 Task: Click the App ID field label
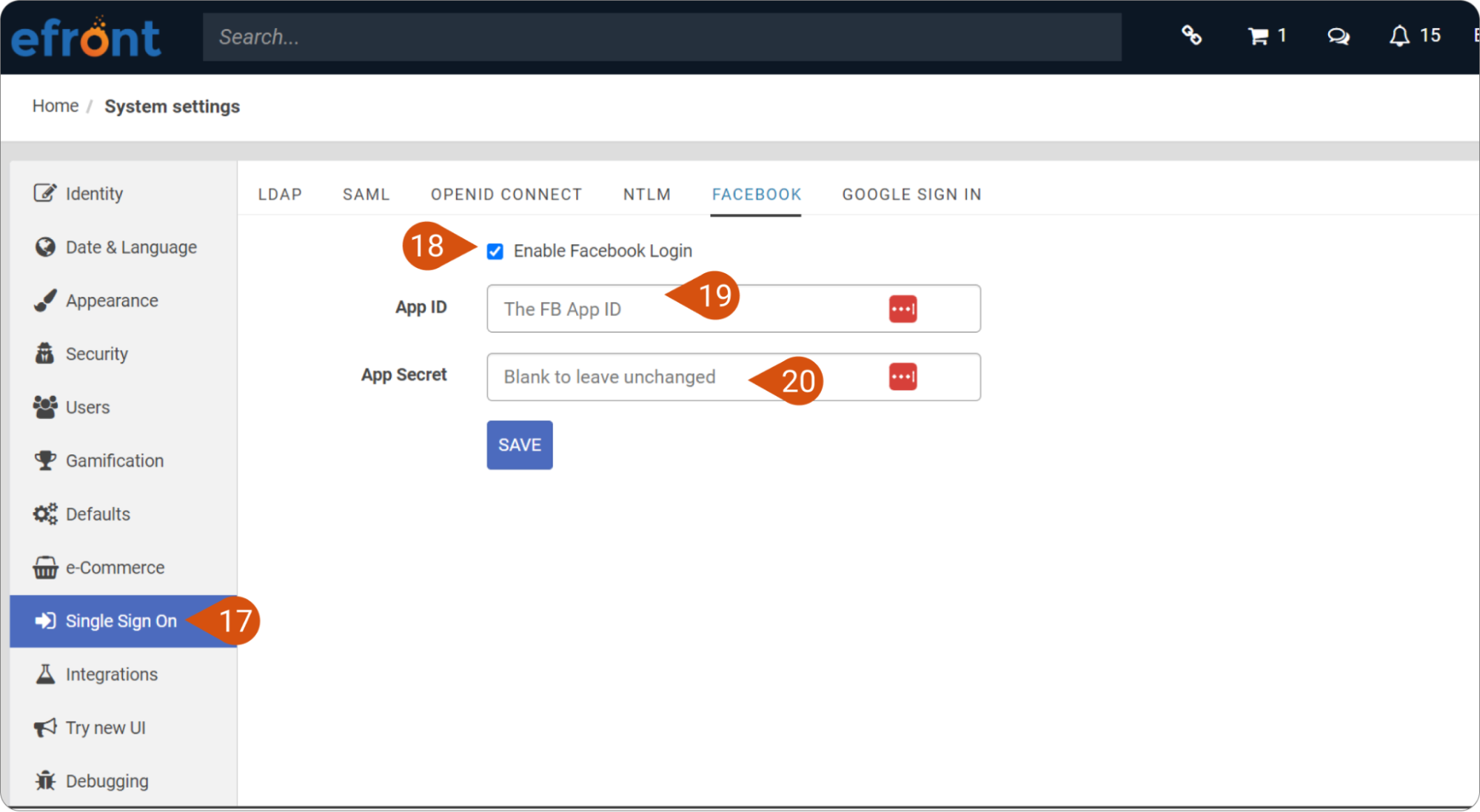421,307
